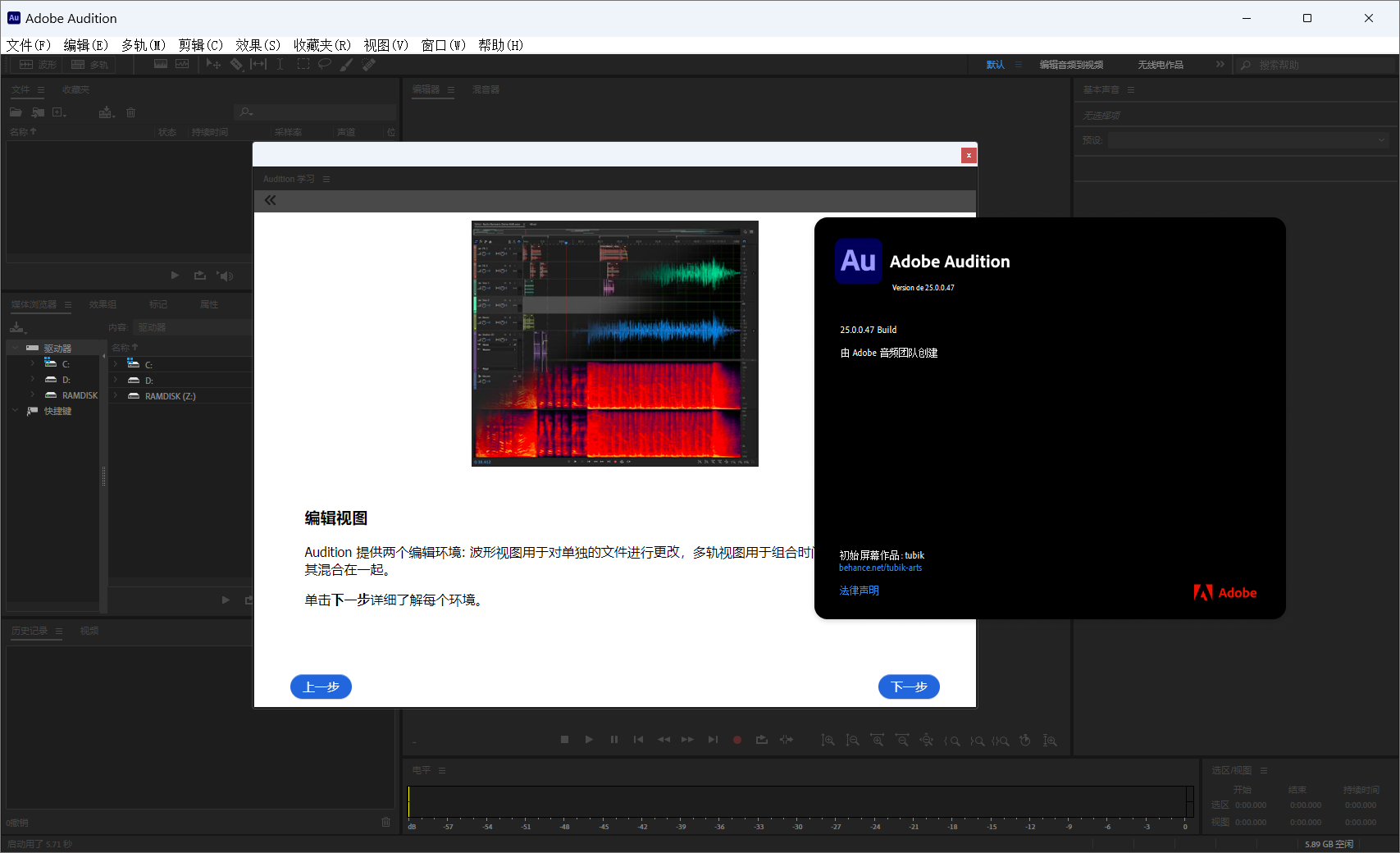Expand RAMDISK in left tree
1400x853 pixels.
tap(32, 395)
